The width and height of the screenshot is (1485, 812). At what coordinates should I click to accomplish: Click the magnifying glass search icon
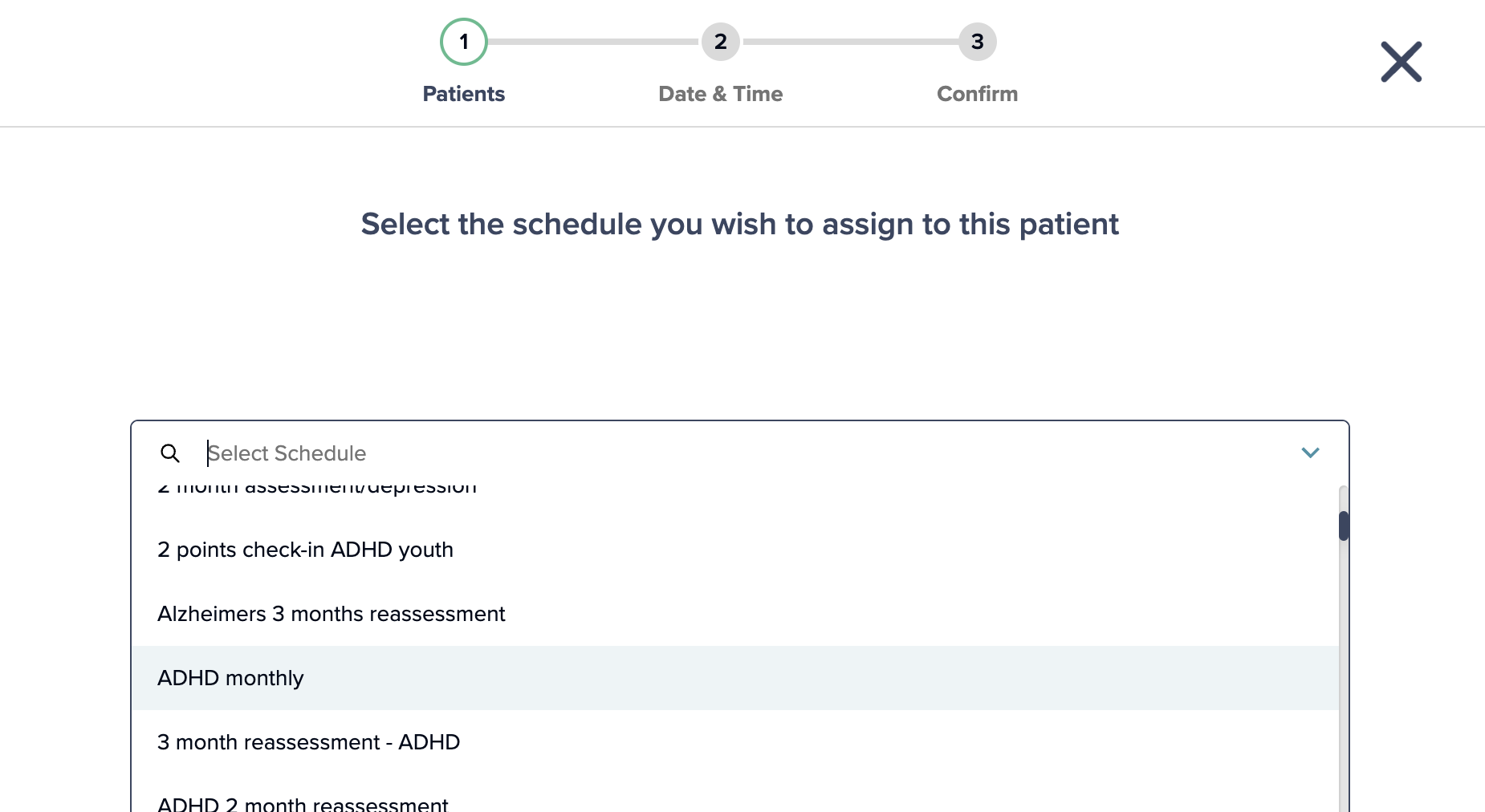pyautogui.click(x=170, y=453)
